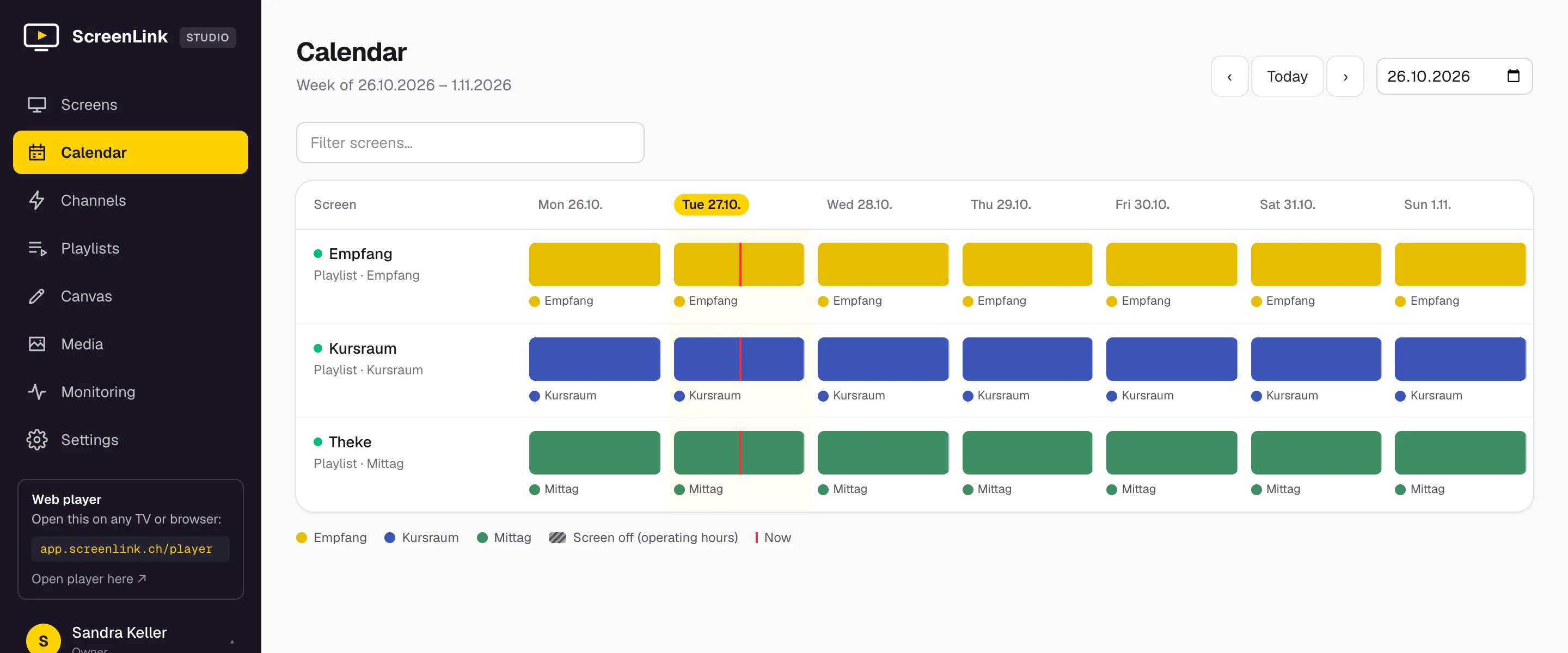
Task: Open Monitoring in the sidebar
Action: [x=130, y=392]
